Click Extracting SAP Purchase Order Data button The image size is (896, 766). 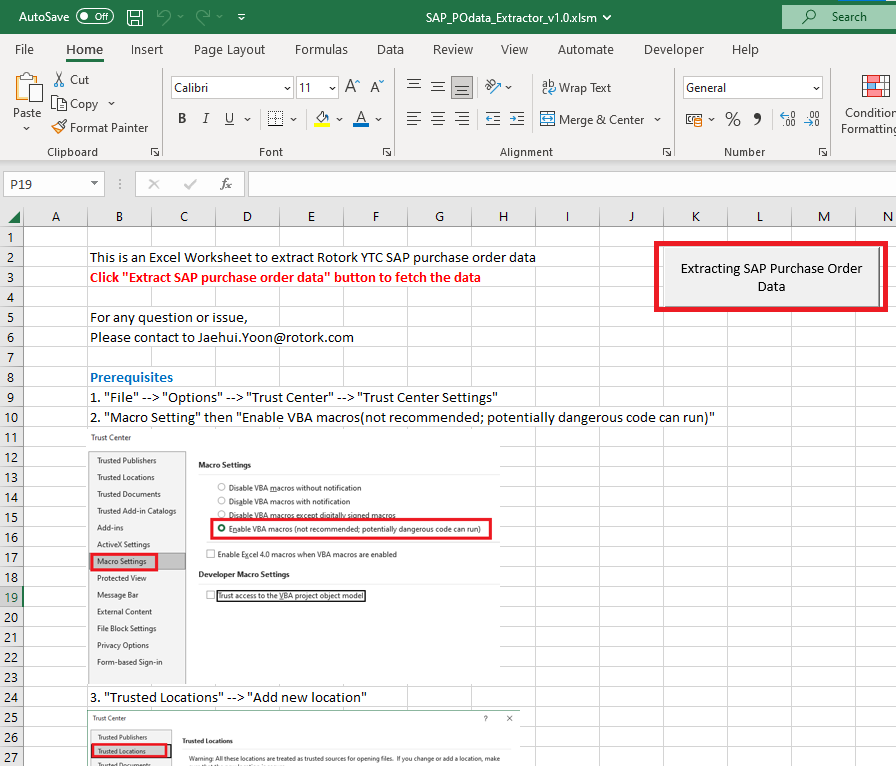(771, 277)
